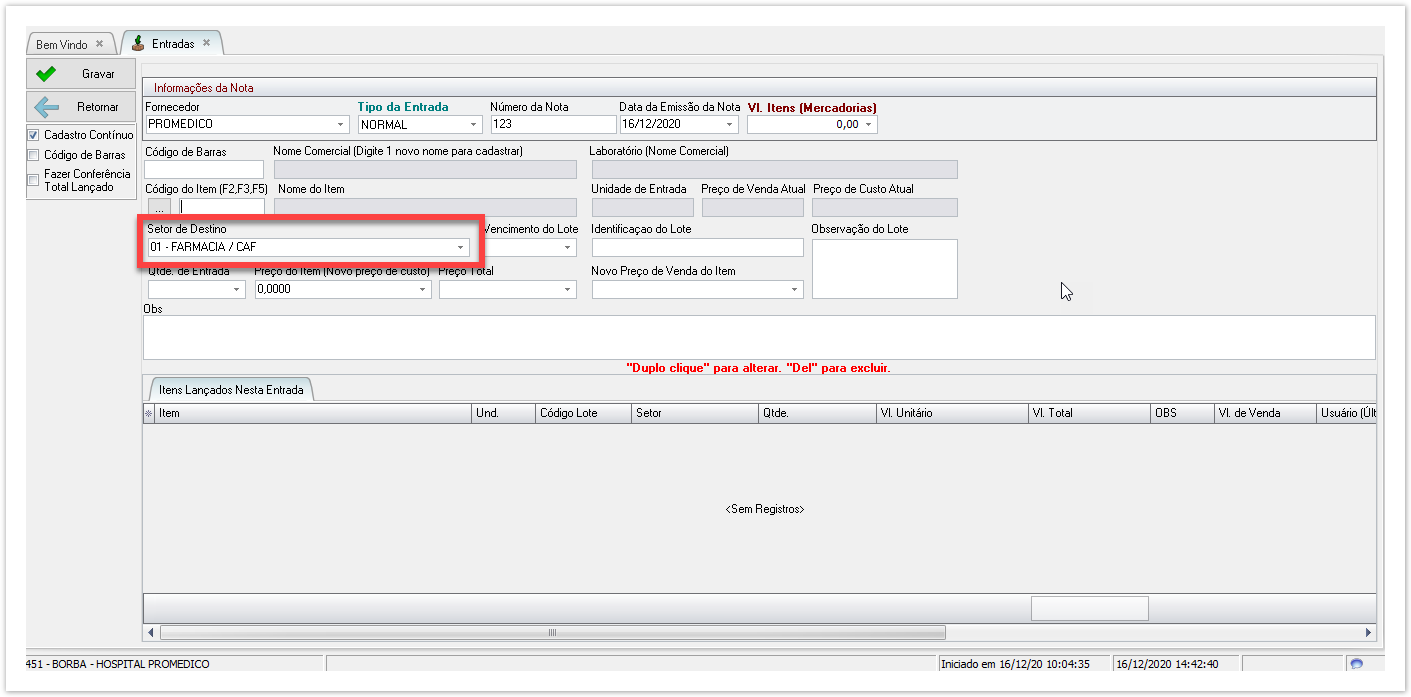This screenshot has height=697, width=1411.
Task: Click the green checkmark Gravar icon
Action: (46, 74)
